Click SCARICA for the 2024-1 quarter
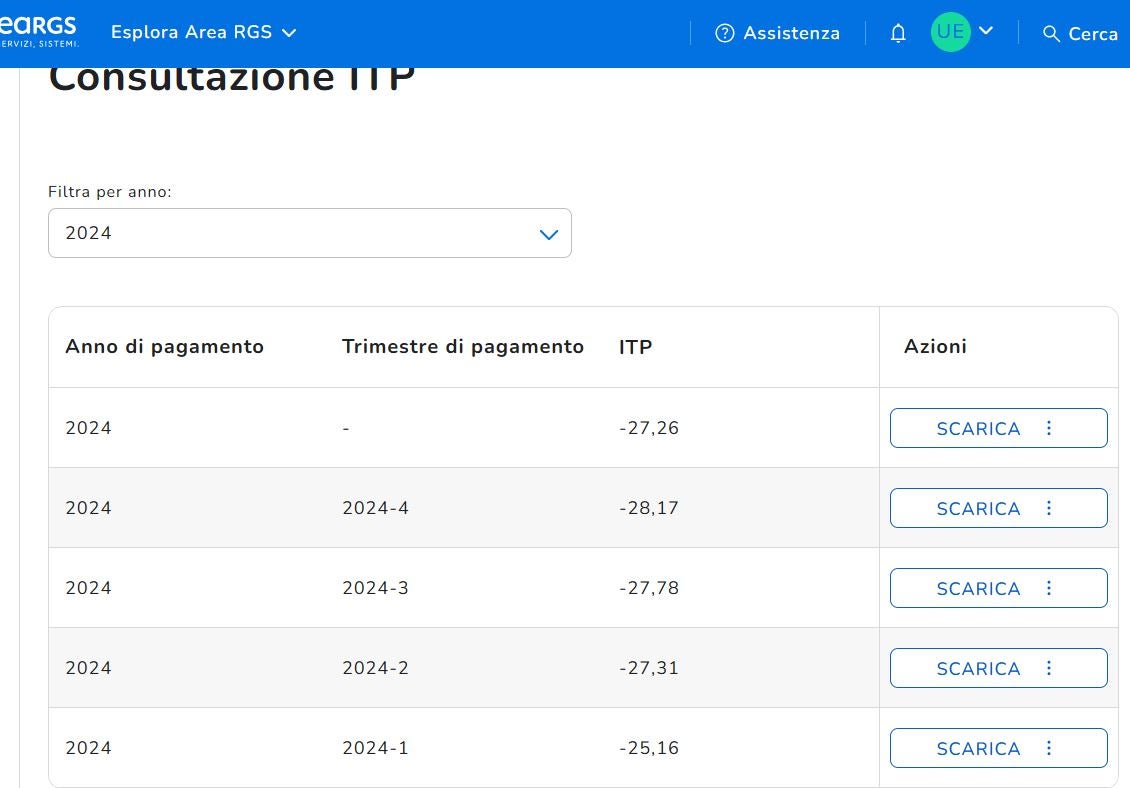This screenshot has width=1130, height=788. pos(978,748)
